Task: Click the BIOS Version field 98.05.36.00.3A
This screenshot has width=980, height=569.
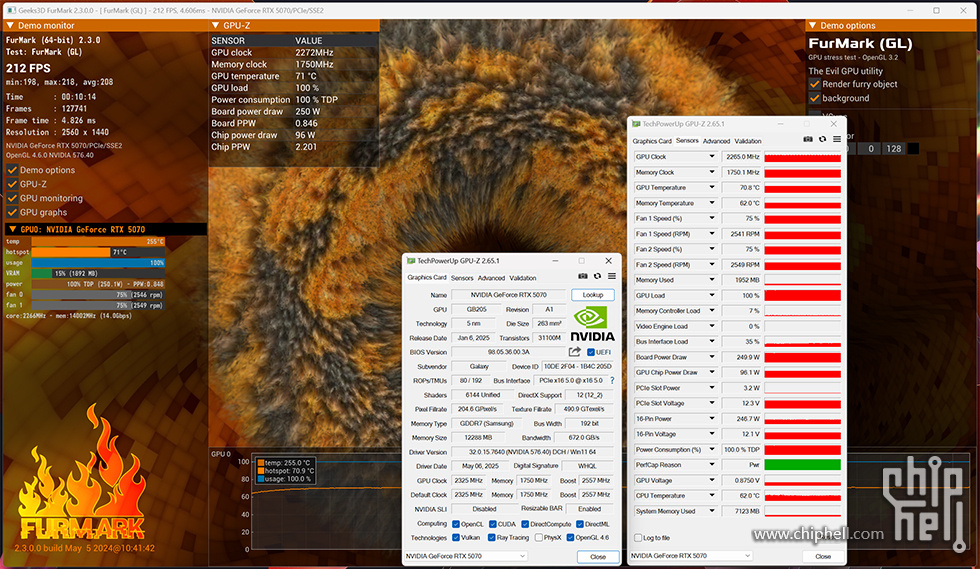Action: [509, 352]
